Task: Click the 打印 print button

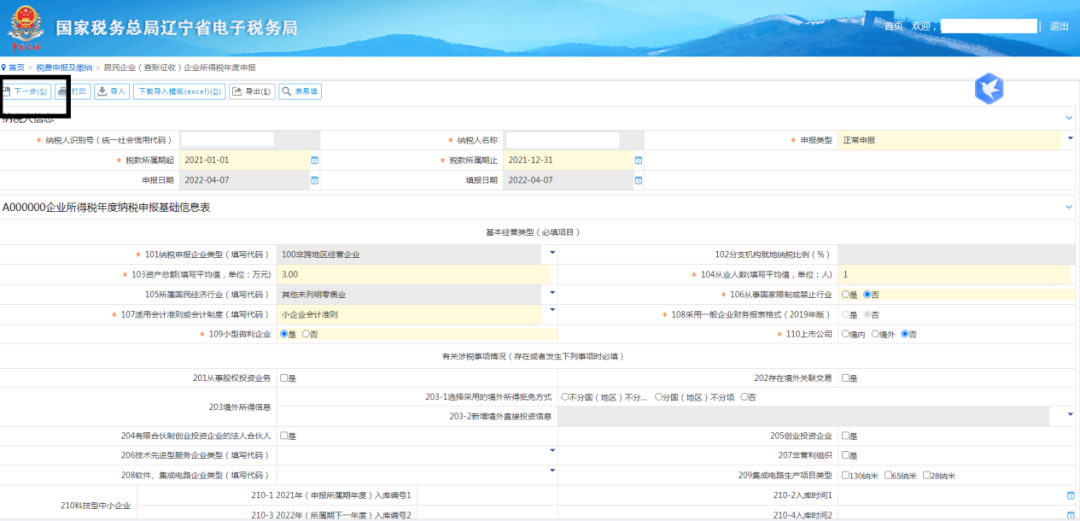Action: point(74,91)
